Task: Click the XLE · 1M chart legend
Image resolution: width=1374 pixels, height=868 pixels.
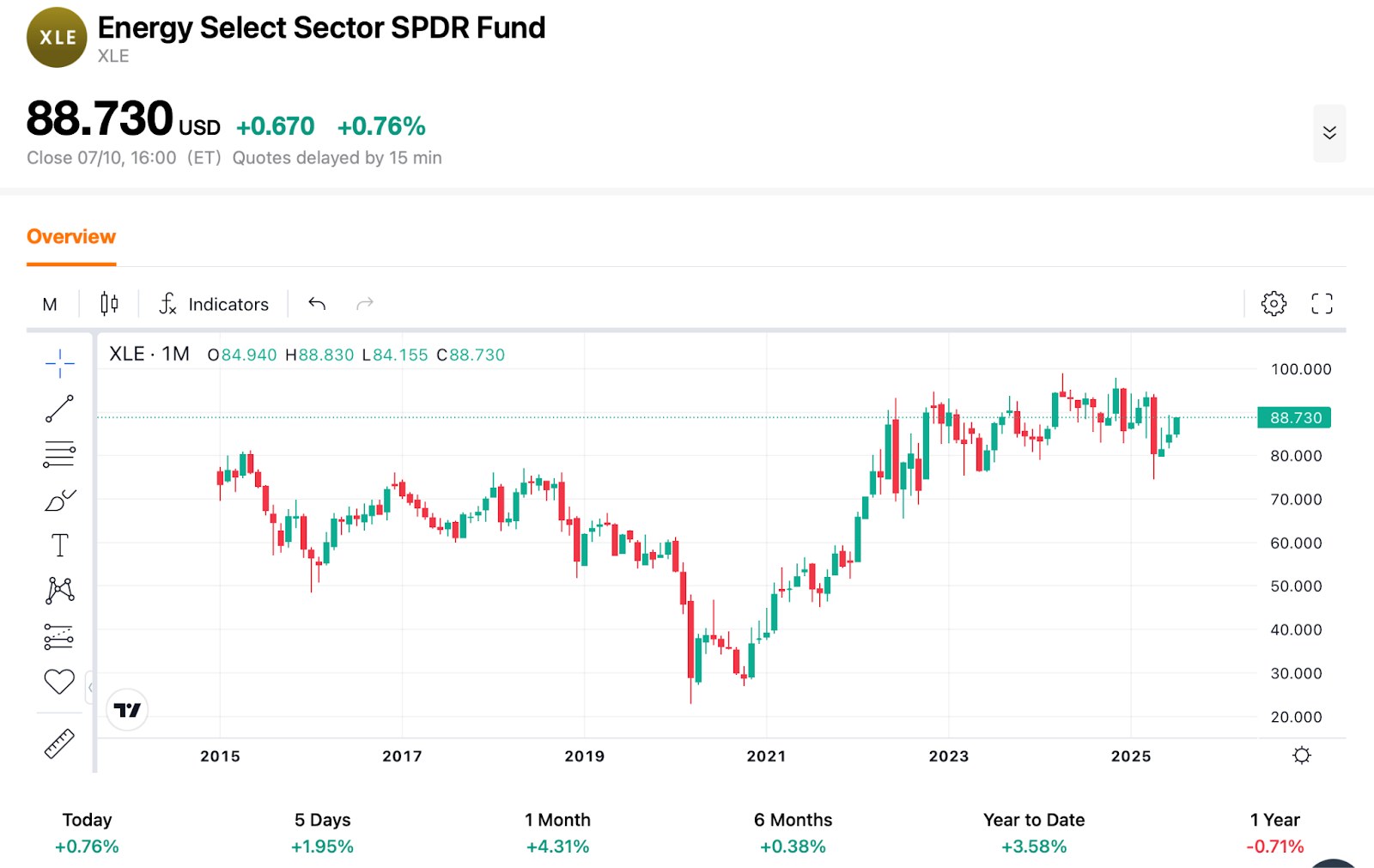Action: pyautogui.click(x=149, y=354)
